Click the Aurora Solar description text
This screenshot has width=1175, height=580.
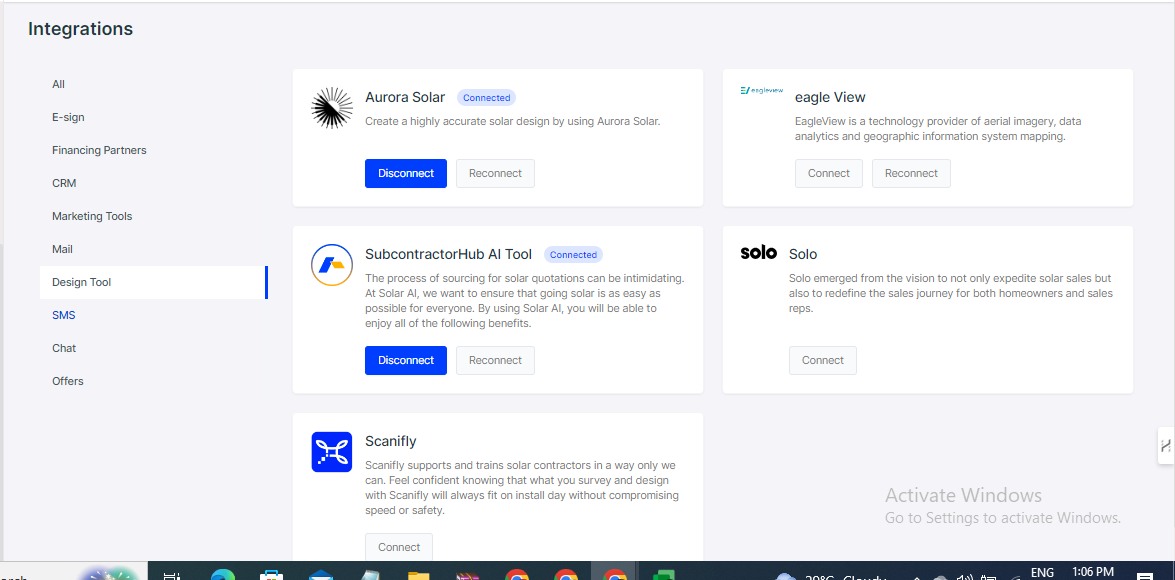pos(513,121)
